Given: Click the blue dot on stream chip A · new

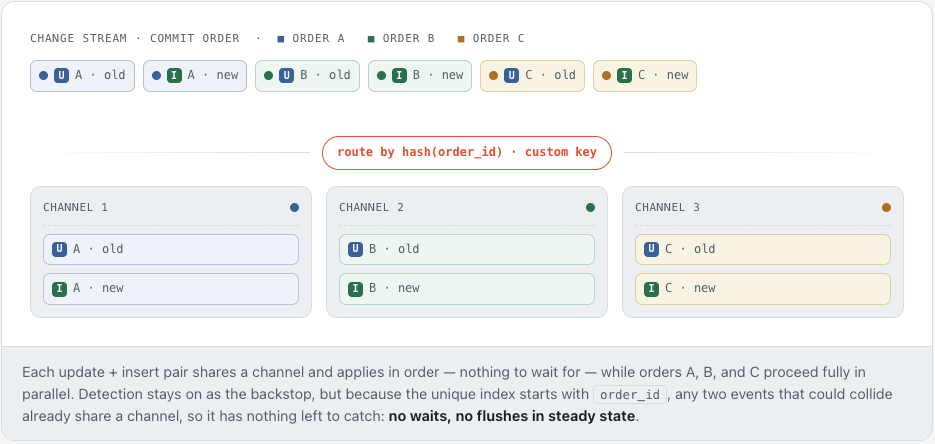Looking at the screenshot, I should point(156,76).
